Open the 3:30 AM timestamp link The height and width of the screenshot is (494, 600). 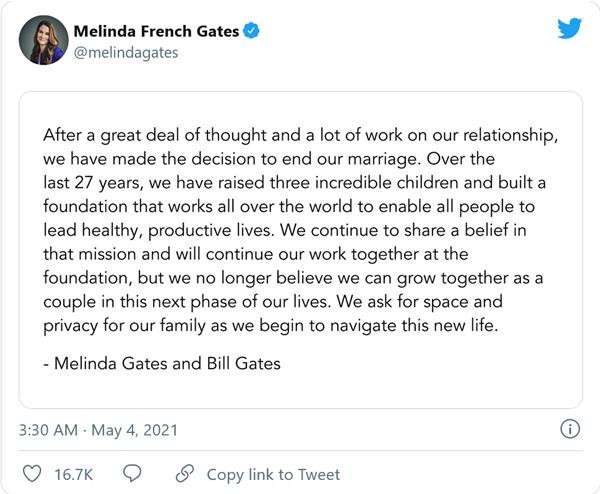point(48,430)
